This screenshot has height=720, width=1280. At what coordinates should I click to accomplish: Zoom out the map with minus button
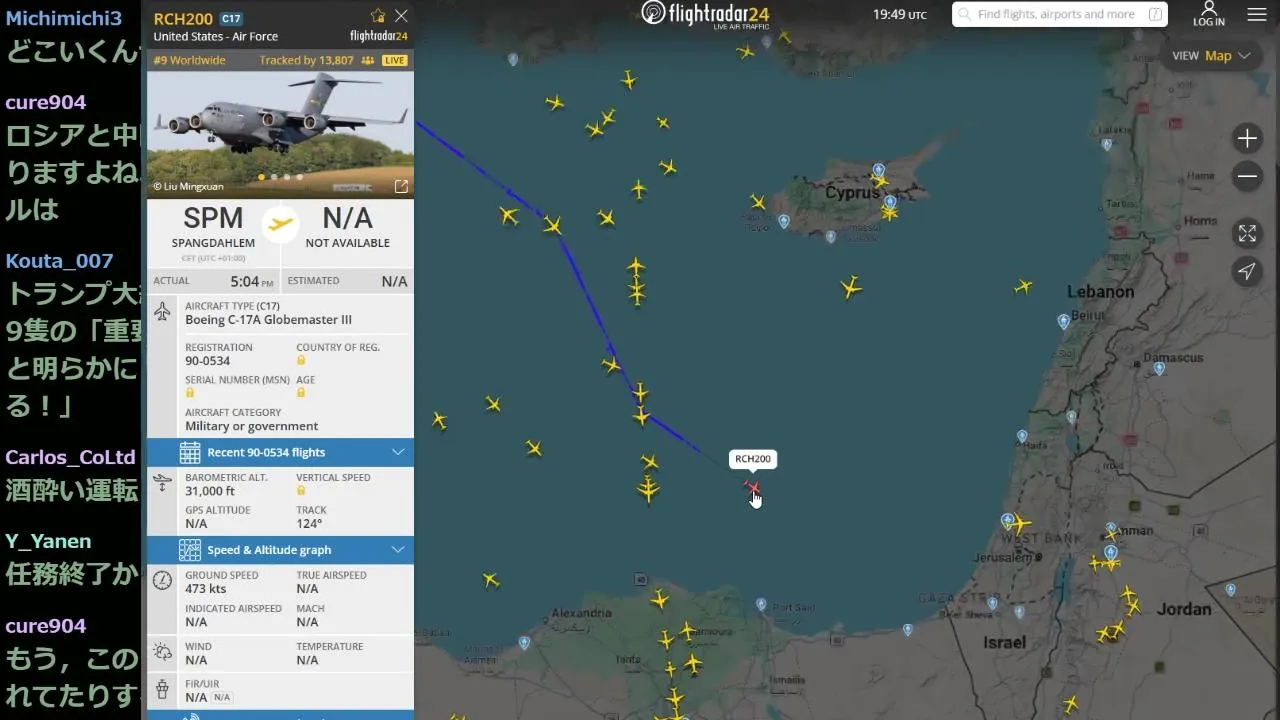pos(1247,177)
